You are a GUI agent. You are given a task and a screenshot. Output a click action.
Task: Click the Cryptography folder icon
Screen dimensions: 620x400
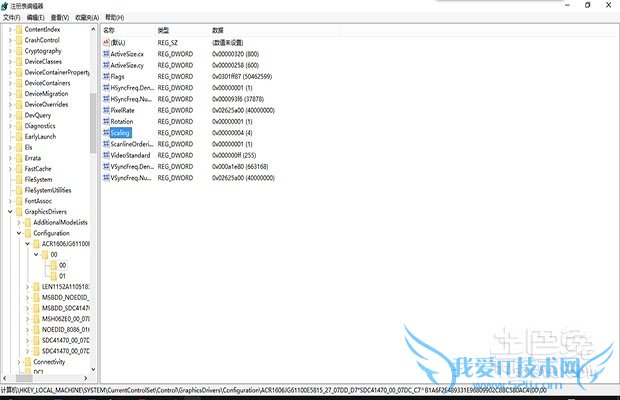pos(19,51)
